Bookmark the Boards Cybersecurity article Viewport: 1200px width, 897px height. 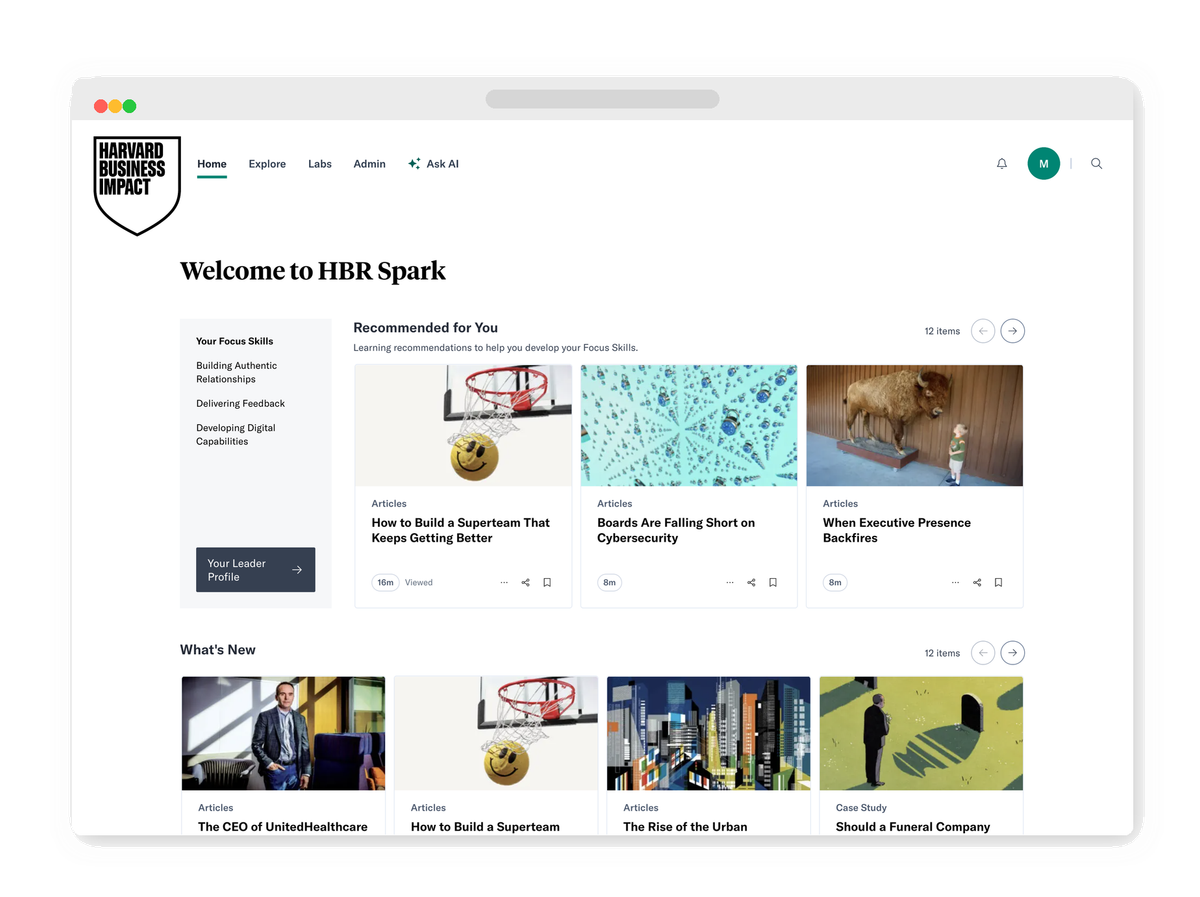pos(773,582)
